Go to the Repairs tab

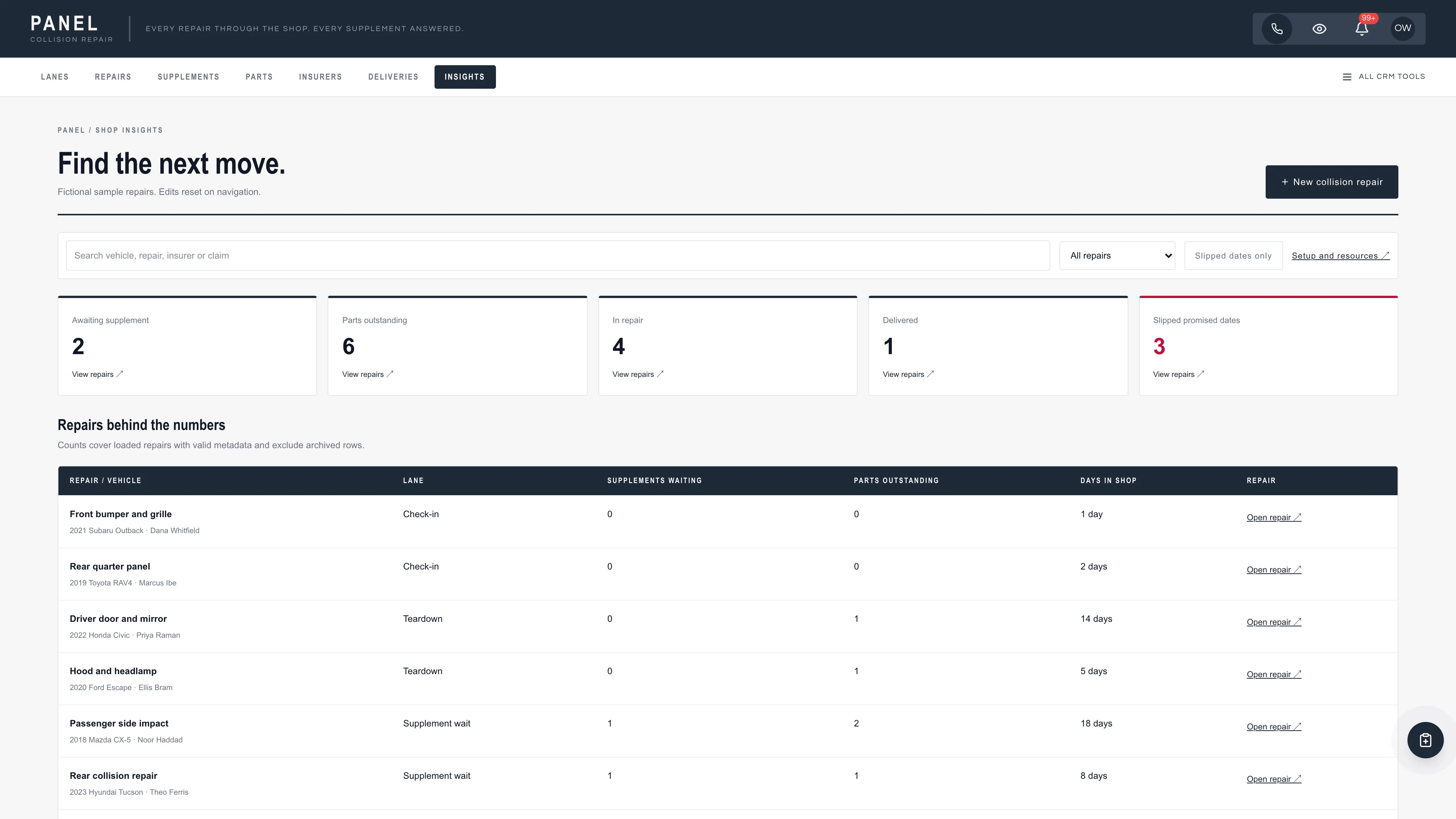coord(113,77)
